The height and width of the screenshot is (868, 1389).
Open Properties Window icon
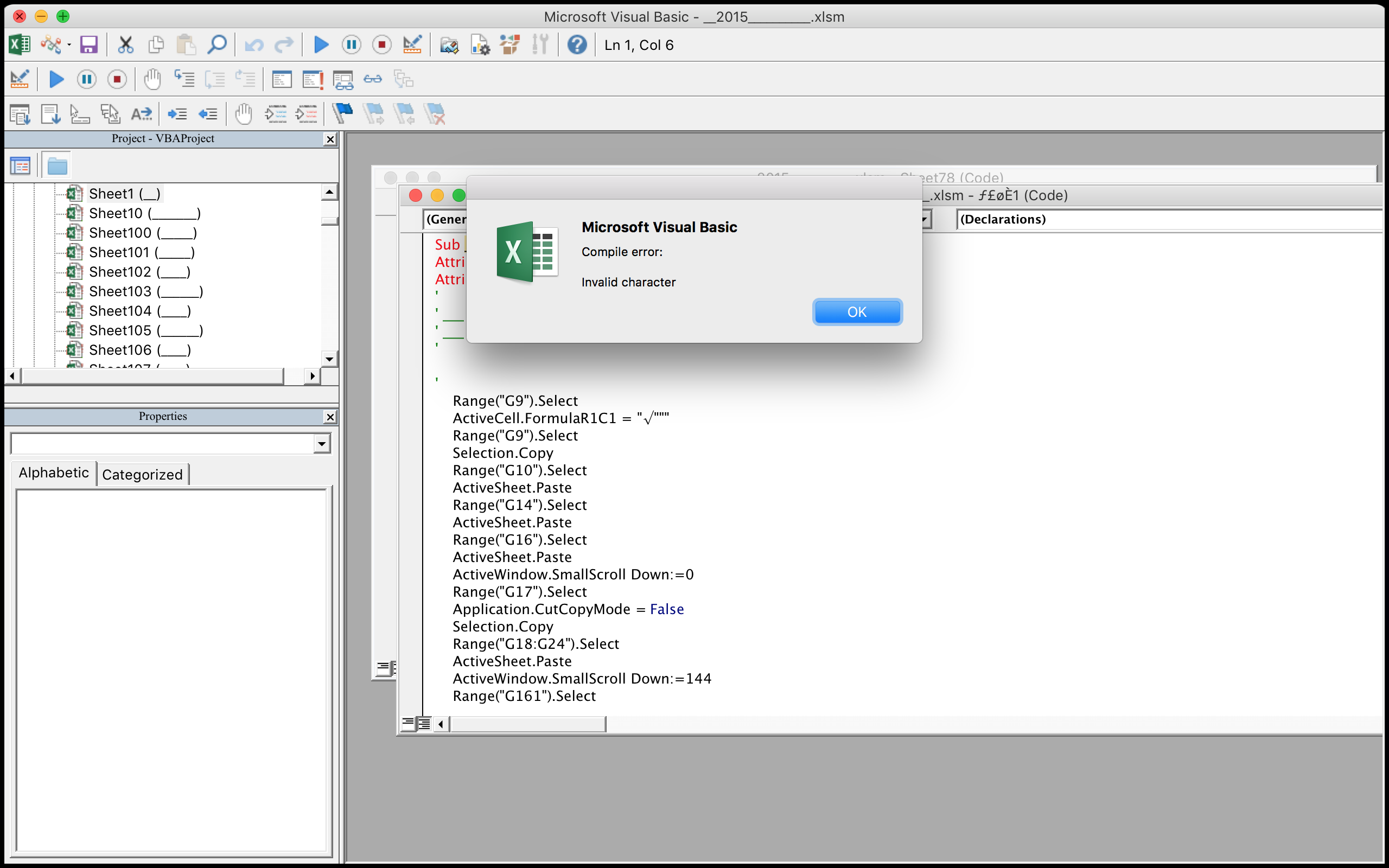479,45
